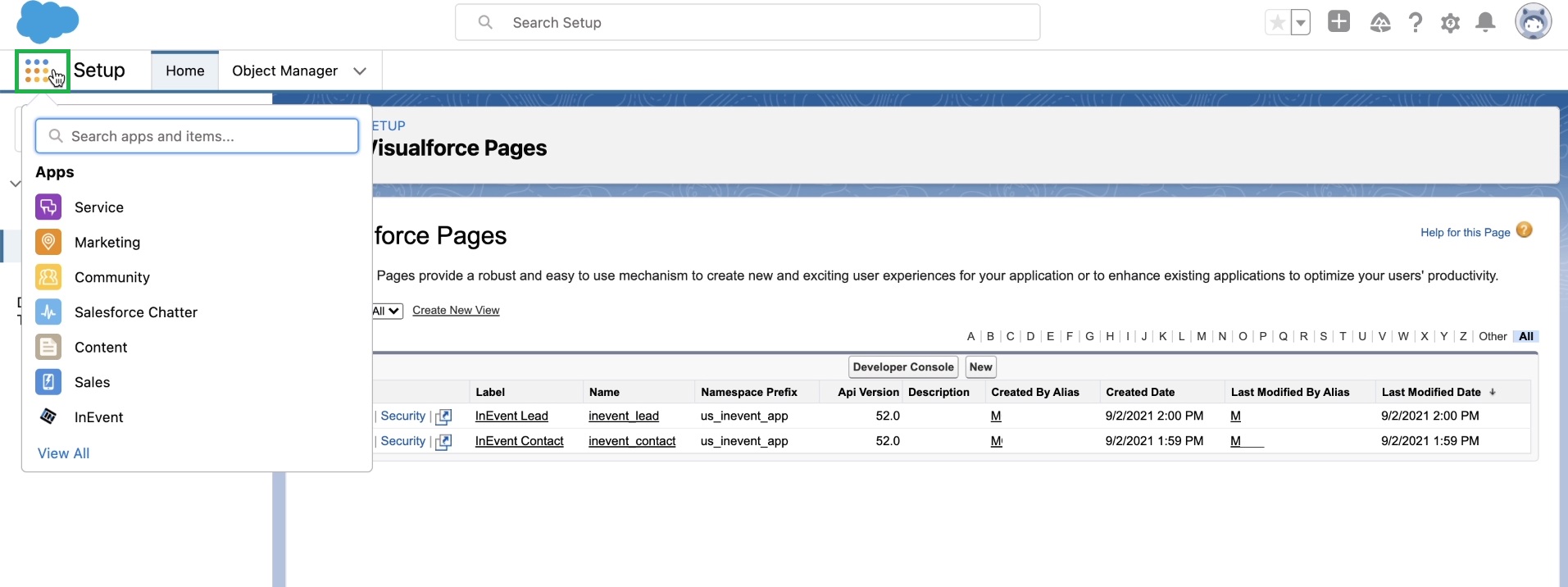Open the Trailhead guidance icon
Image resolution: width=1568 pixels, height=587 pixels.
1380,23
